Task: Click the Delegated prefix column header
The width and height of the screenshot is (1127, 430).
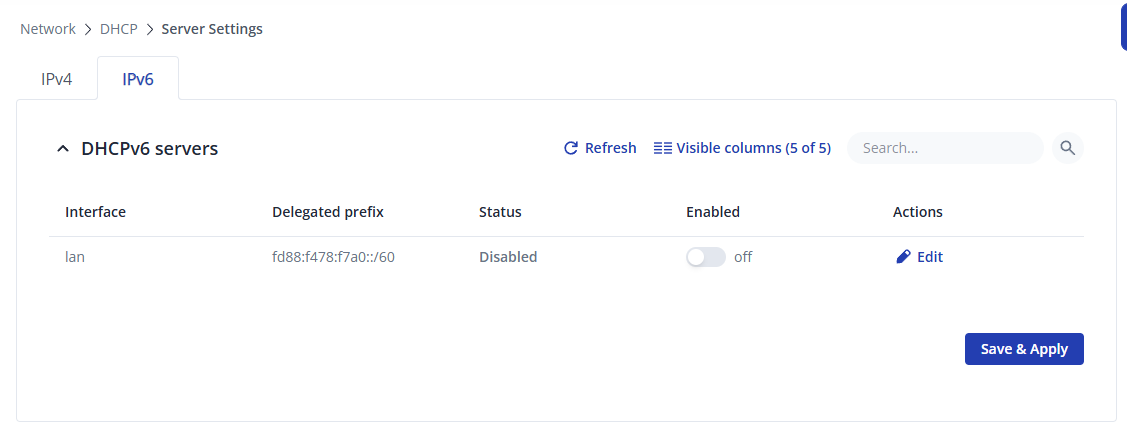Action: (328, 212)
